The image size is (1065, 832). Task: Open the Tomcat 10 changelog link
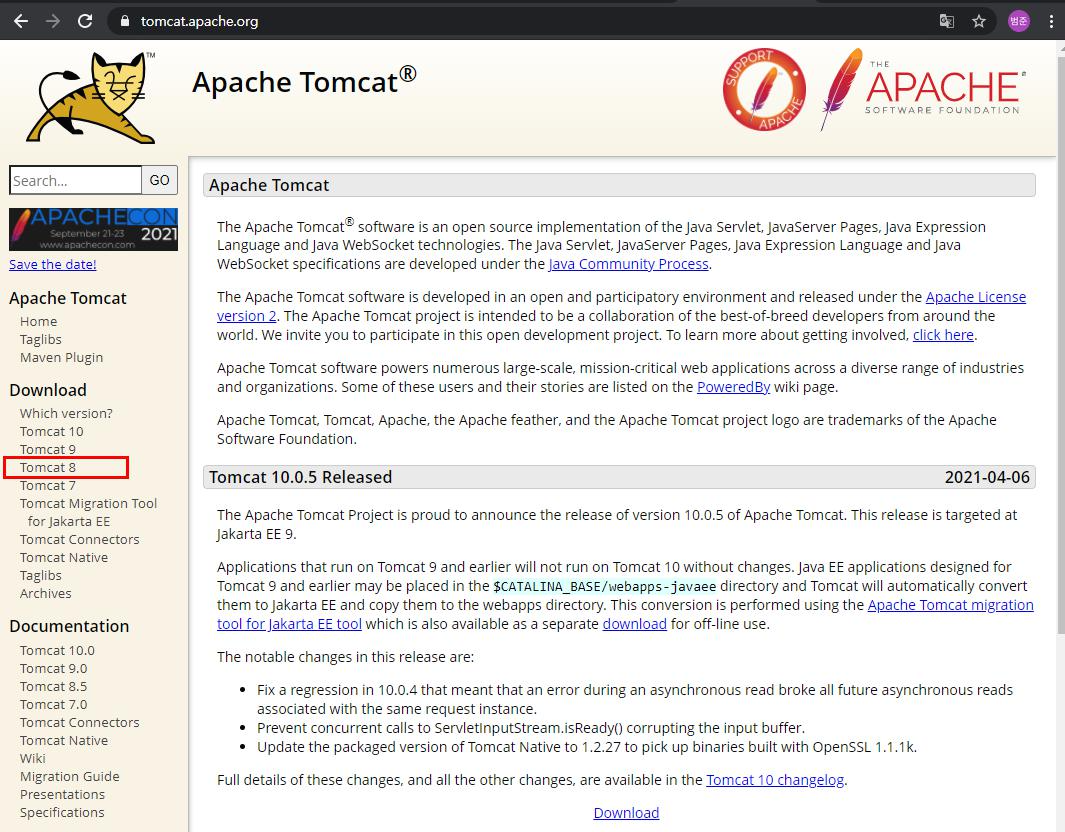point(775,780)
